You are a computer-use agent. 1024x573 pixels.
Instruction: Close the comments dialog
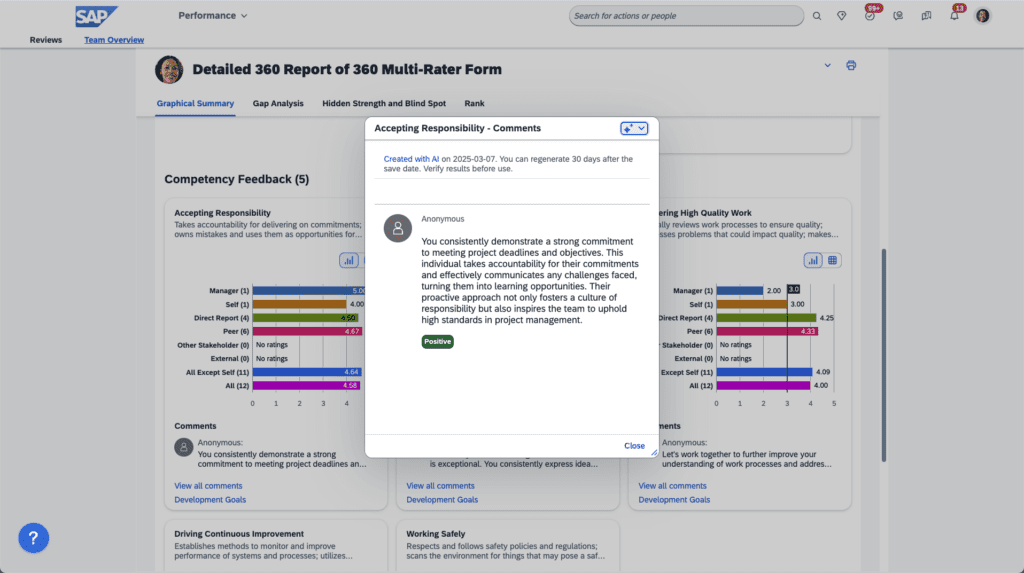(634, 446)
